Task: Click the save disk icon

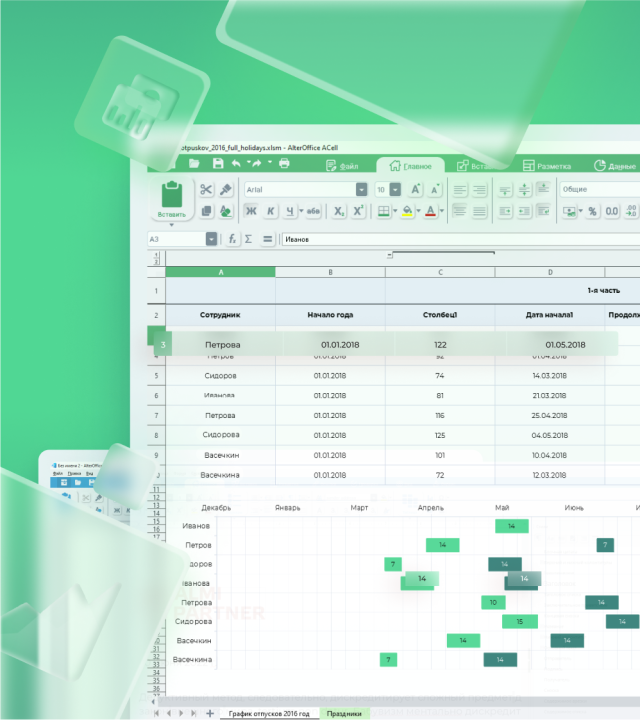Action: coord(217,163)
